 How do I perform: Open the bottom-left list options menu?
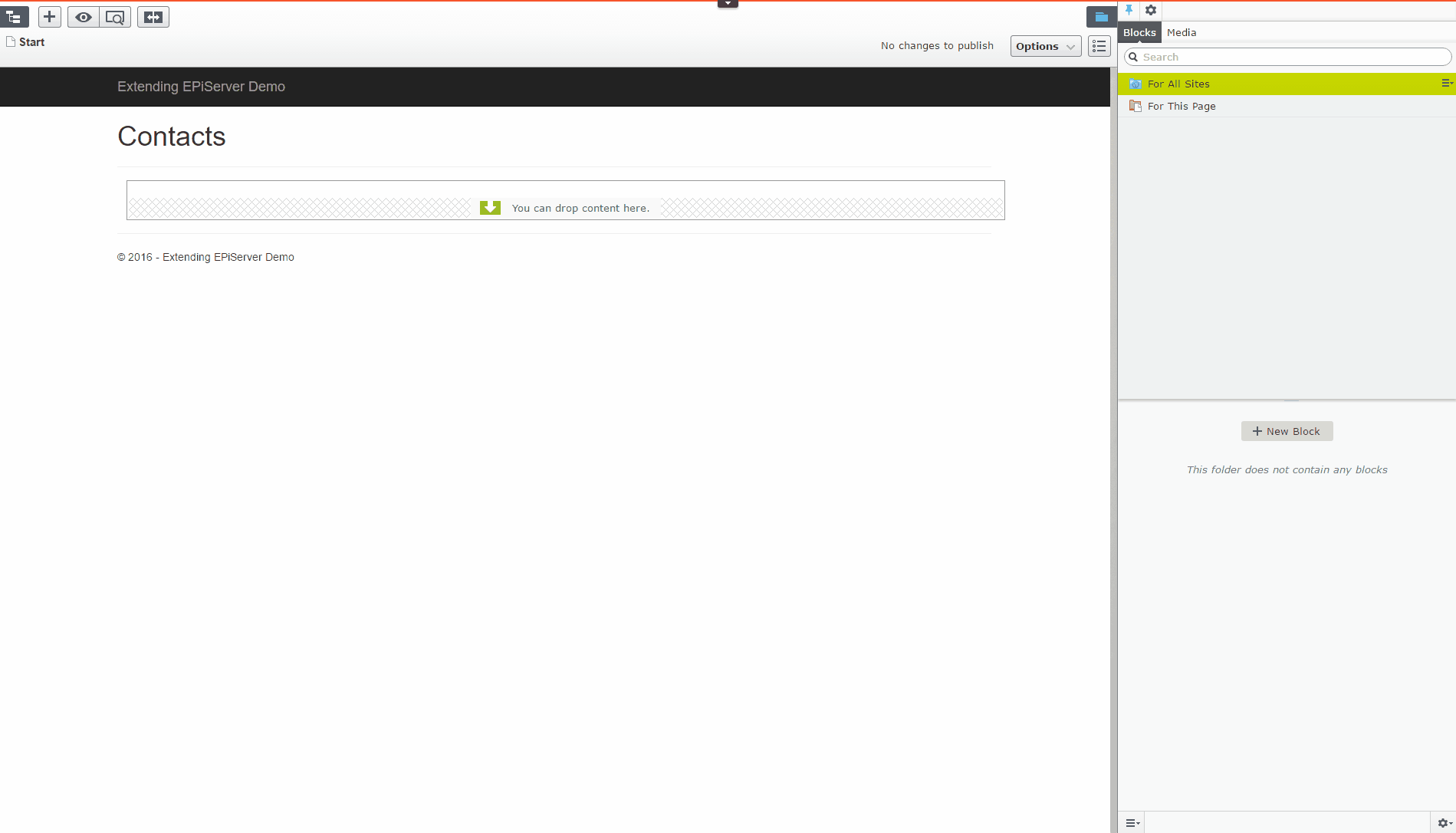[x=1132, y=823]
